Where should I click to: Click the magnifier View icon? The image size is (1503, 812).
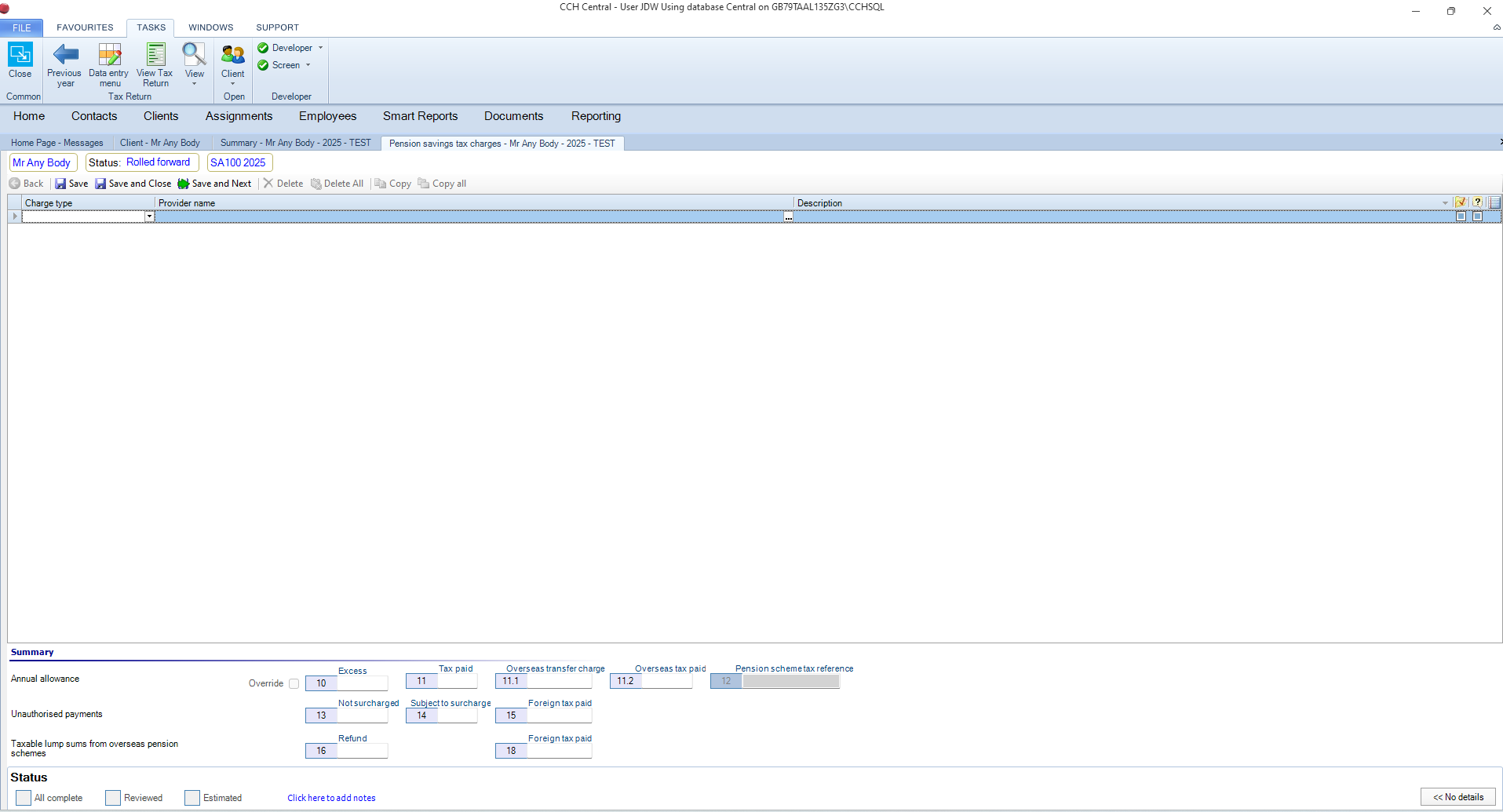[194, 64]
